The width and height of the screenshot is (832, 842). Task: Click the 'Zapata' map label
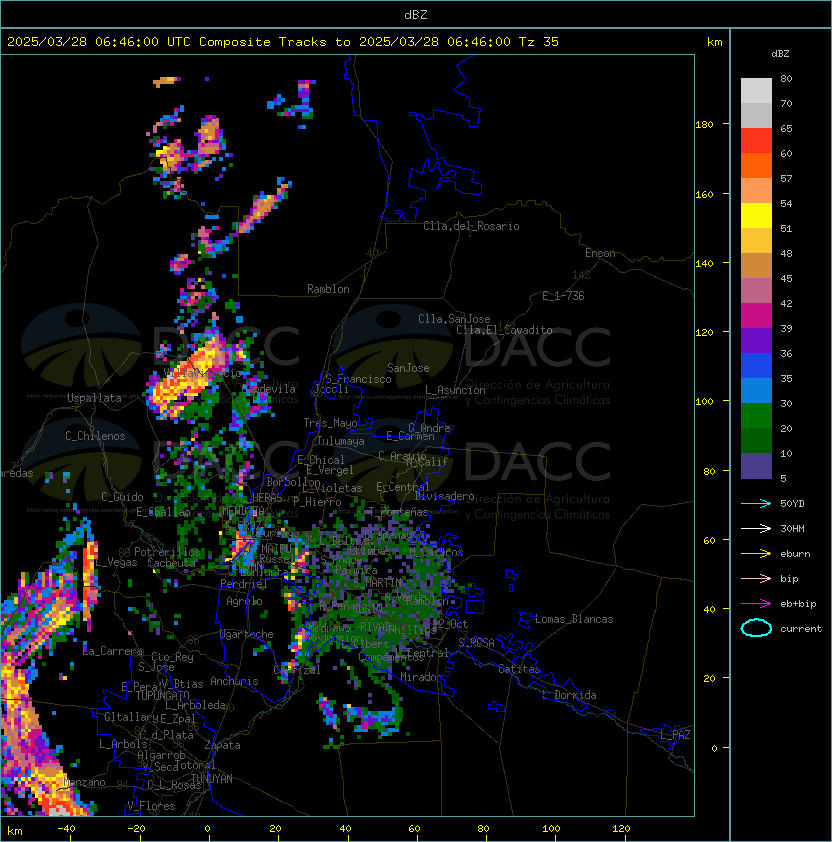coord(222,745)
